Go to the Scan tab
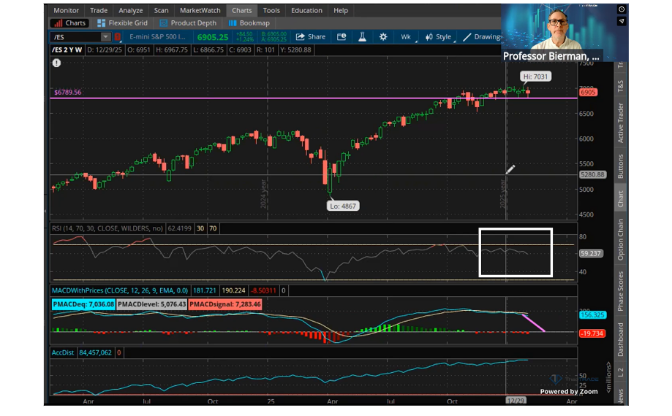The image size is (672, 416). tap(161, 10)
